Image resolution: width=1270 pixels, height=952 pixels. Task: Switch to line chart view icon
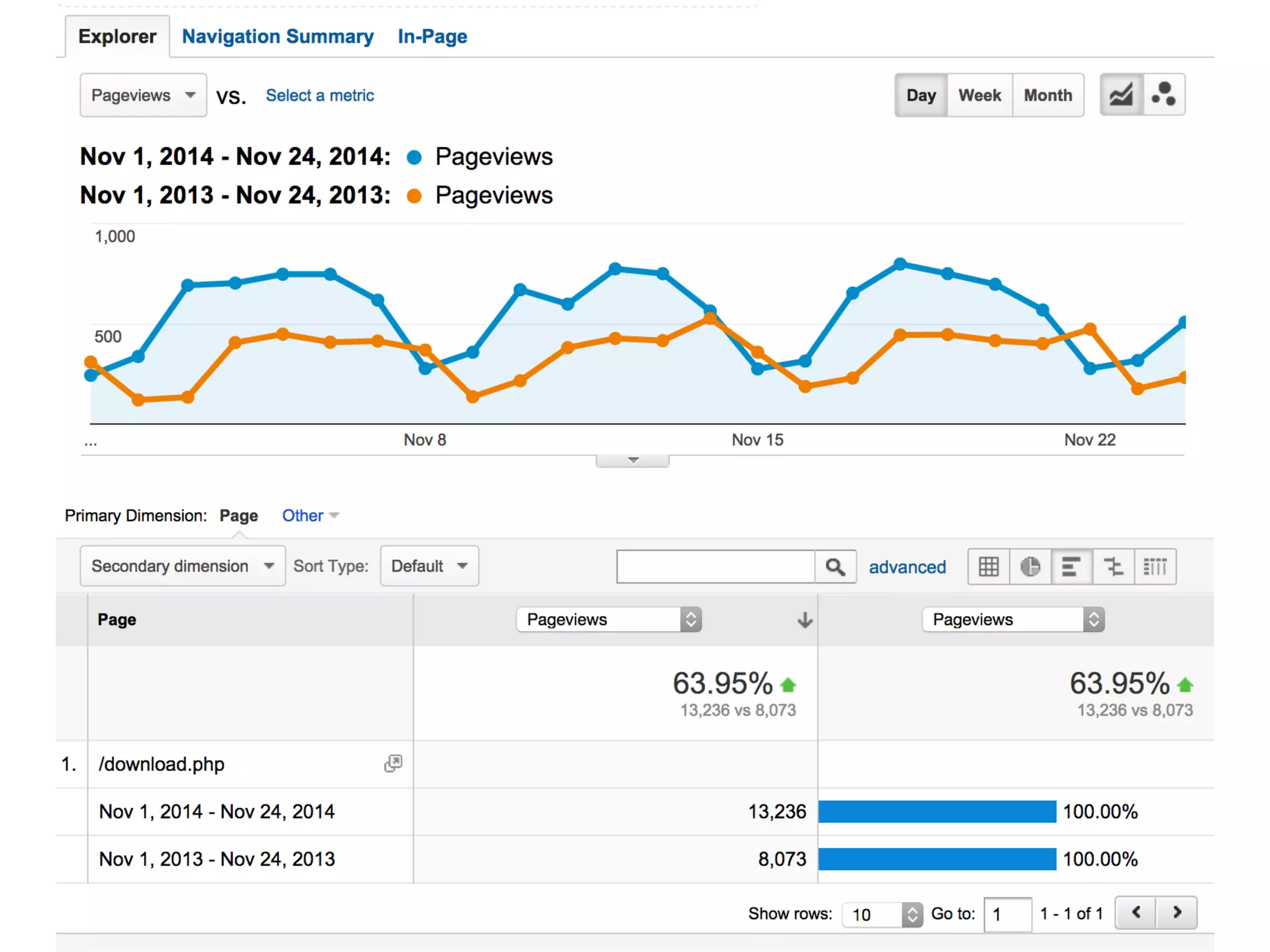pyautogui.click(x=1121, y=95)
